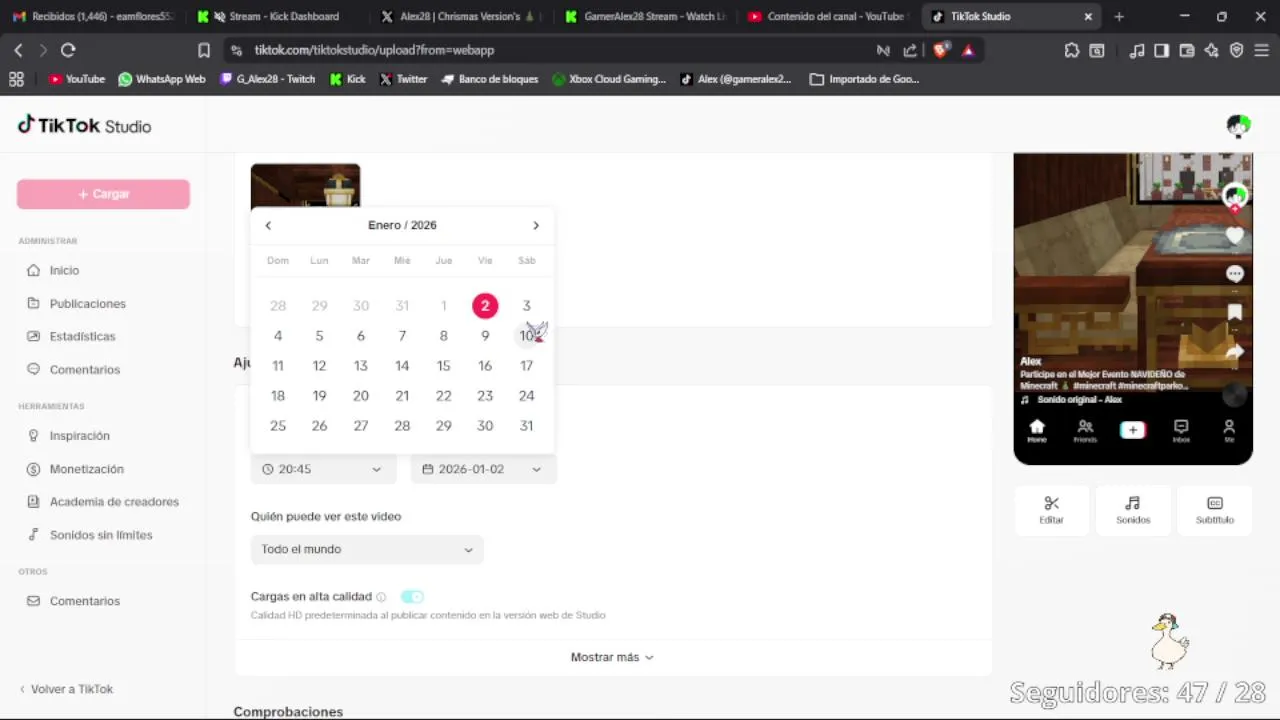Viewport: 1280px width, 720px height.
Task: Switch to Recibidos Gmail tab
Action: [x=94, y=16]
